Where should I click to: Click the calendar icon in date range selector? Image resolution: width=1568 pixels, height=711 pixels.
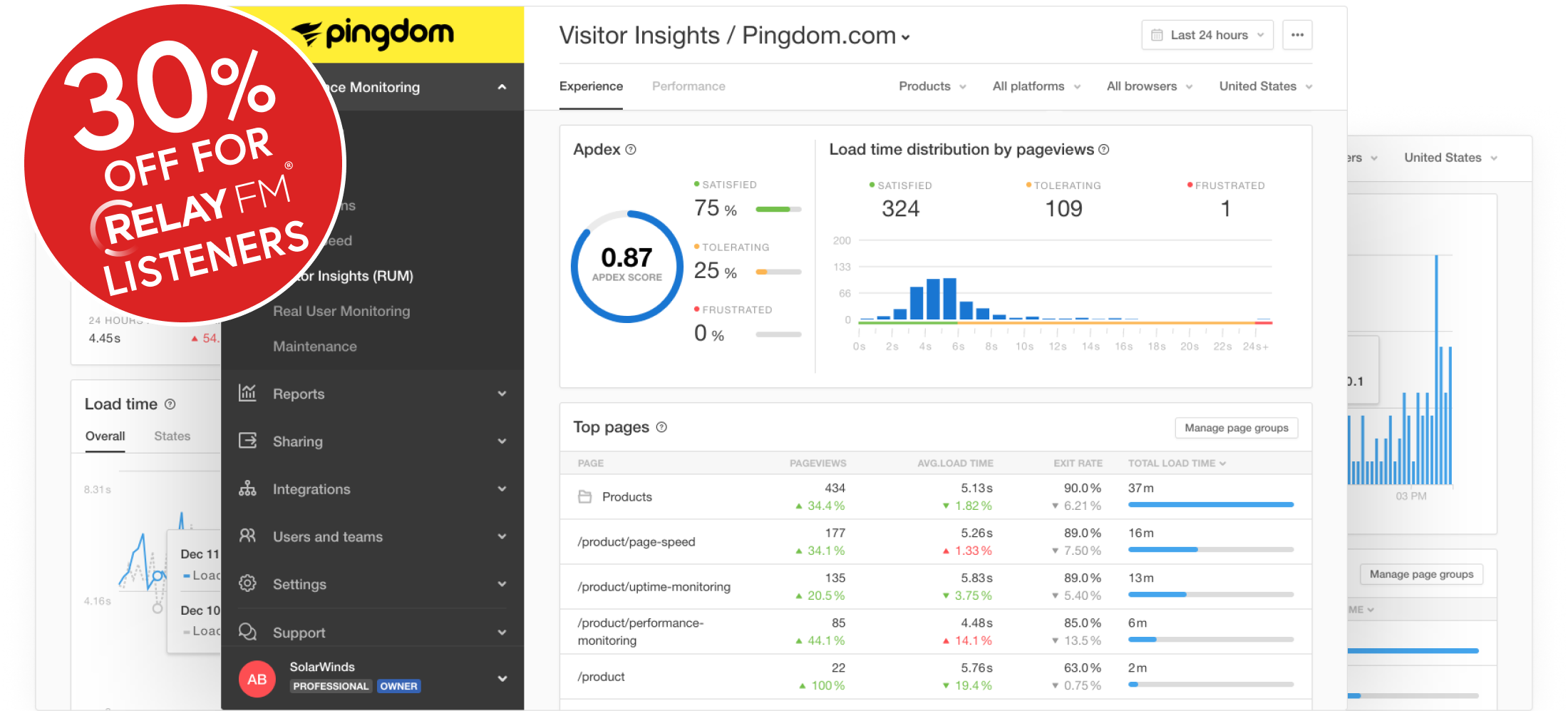[x=1157, y=35]
